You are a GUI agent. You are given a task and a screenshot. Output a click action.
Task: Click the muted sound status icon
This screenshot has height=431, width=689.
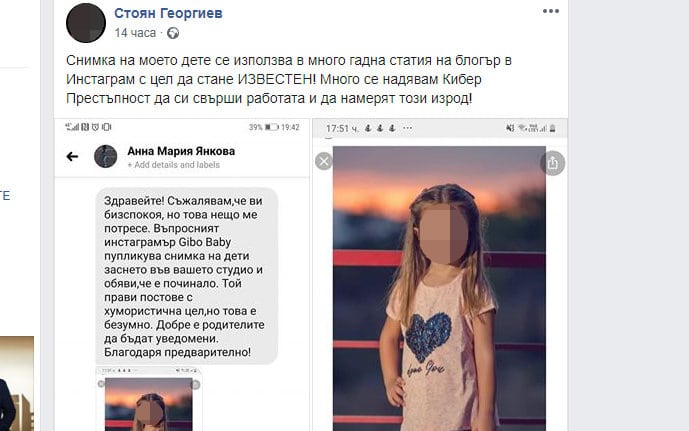[x=510, y=128]
